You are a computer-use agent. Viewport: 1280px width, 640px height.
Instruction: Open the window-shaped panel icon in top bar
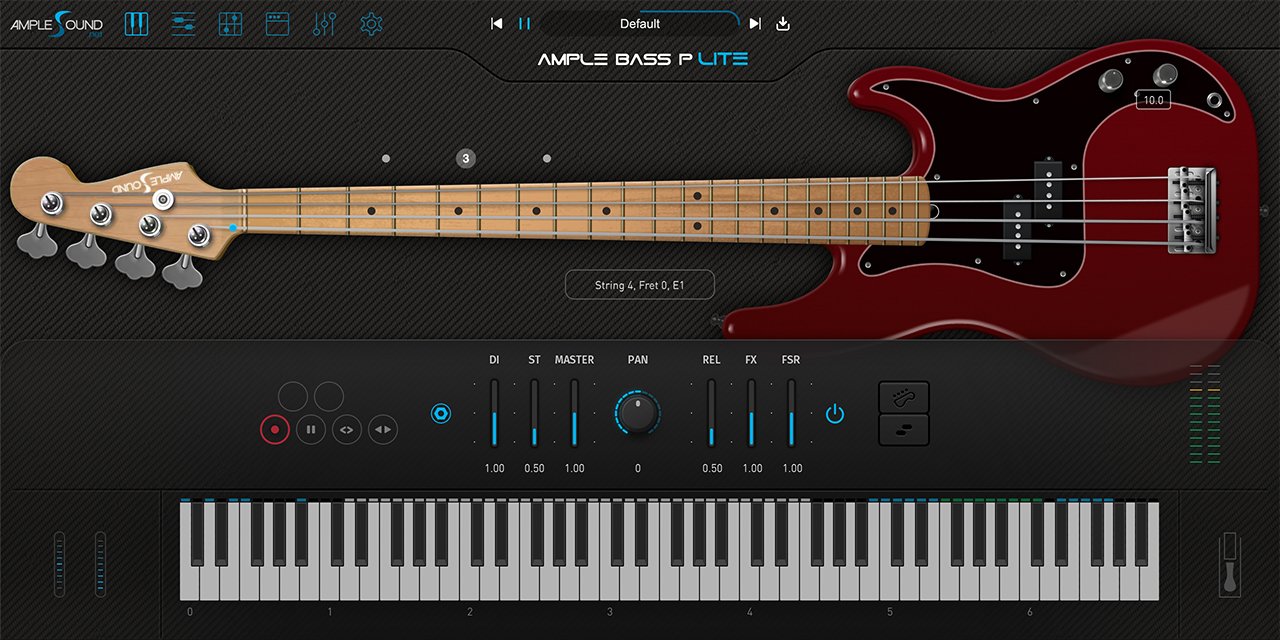coord(277,24)
